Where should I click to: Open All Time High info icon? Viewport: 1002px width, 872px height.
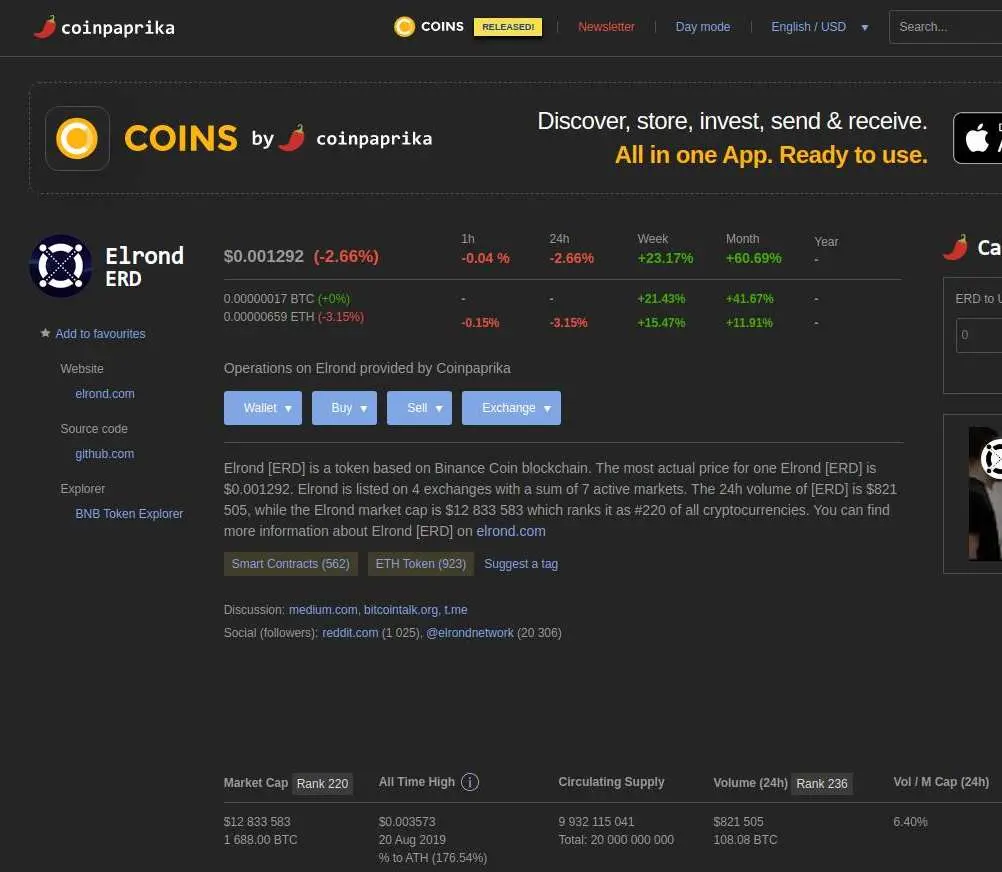click(x=470, y=782)
